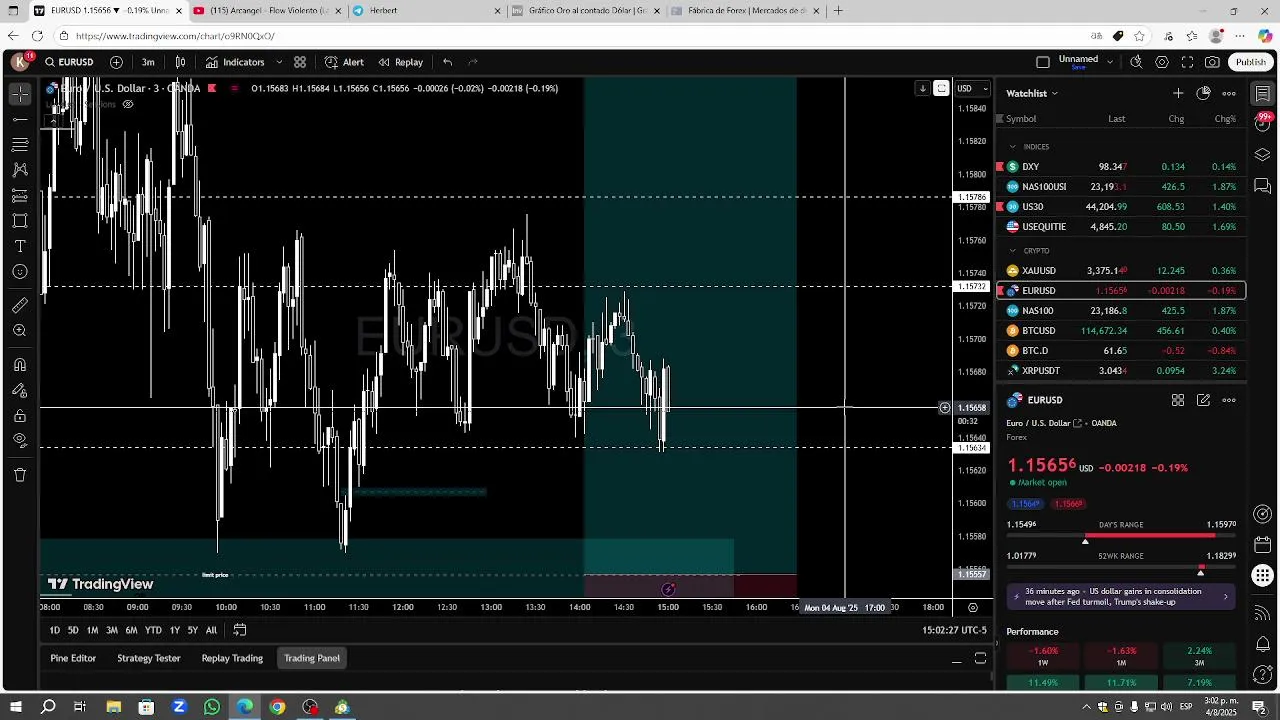
Task: Open quick search icon in top toolbar
Action: pos(1136,62)
